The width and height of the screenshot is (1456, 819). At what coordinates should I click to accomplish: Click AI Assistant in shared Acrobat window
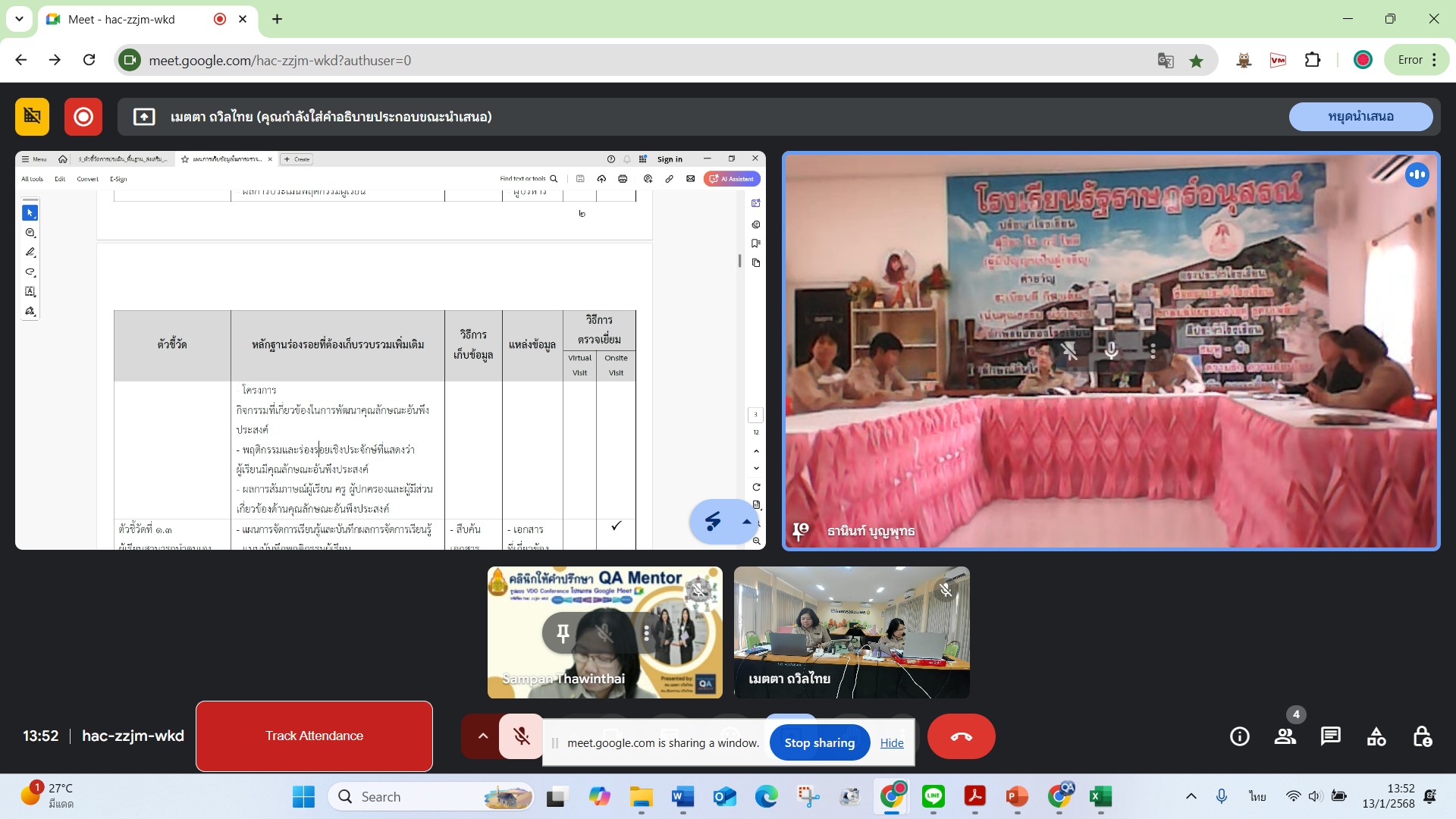point(732,179)
